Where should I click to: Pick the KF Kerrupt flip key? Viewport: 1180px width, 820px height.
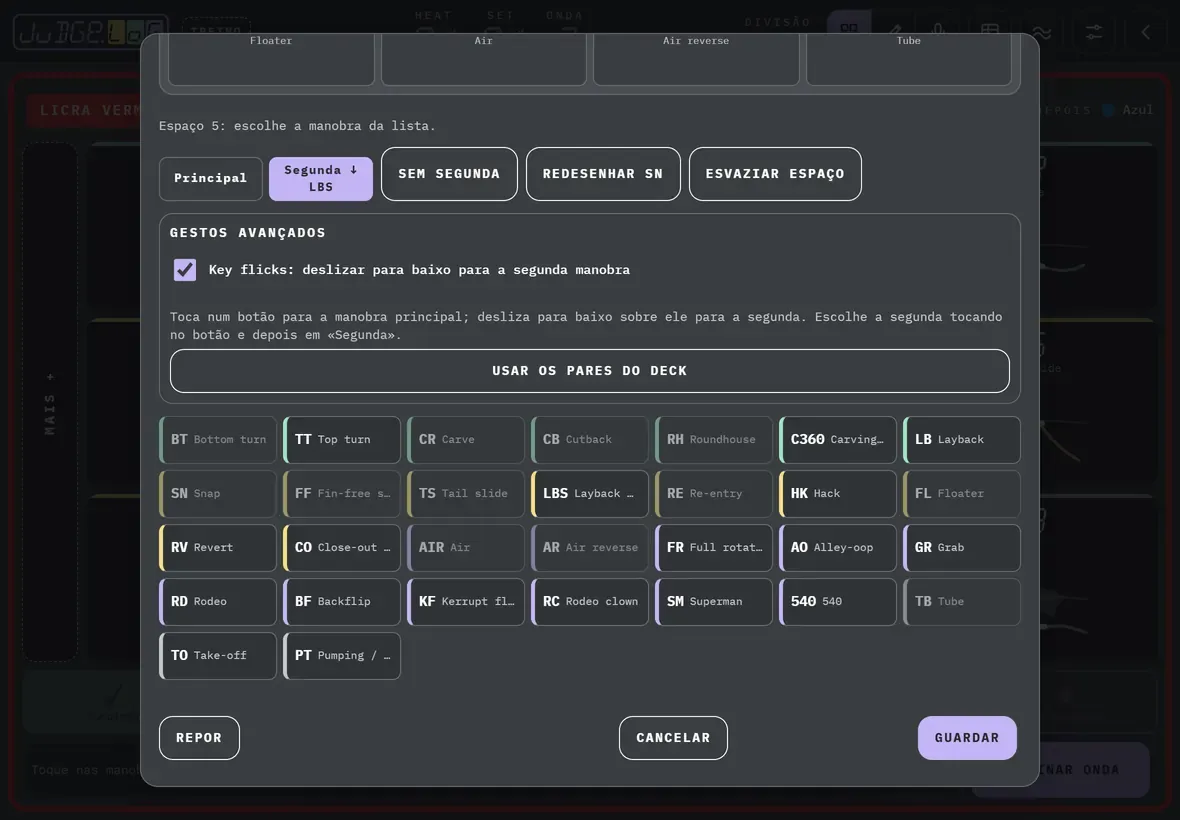click(466, 602)
